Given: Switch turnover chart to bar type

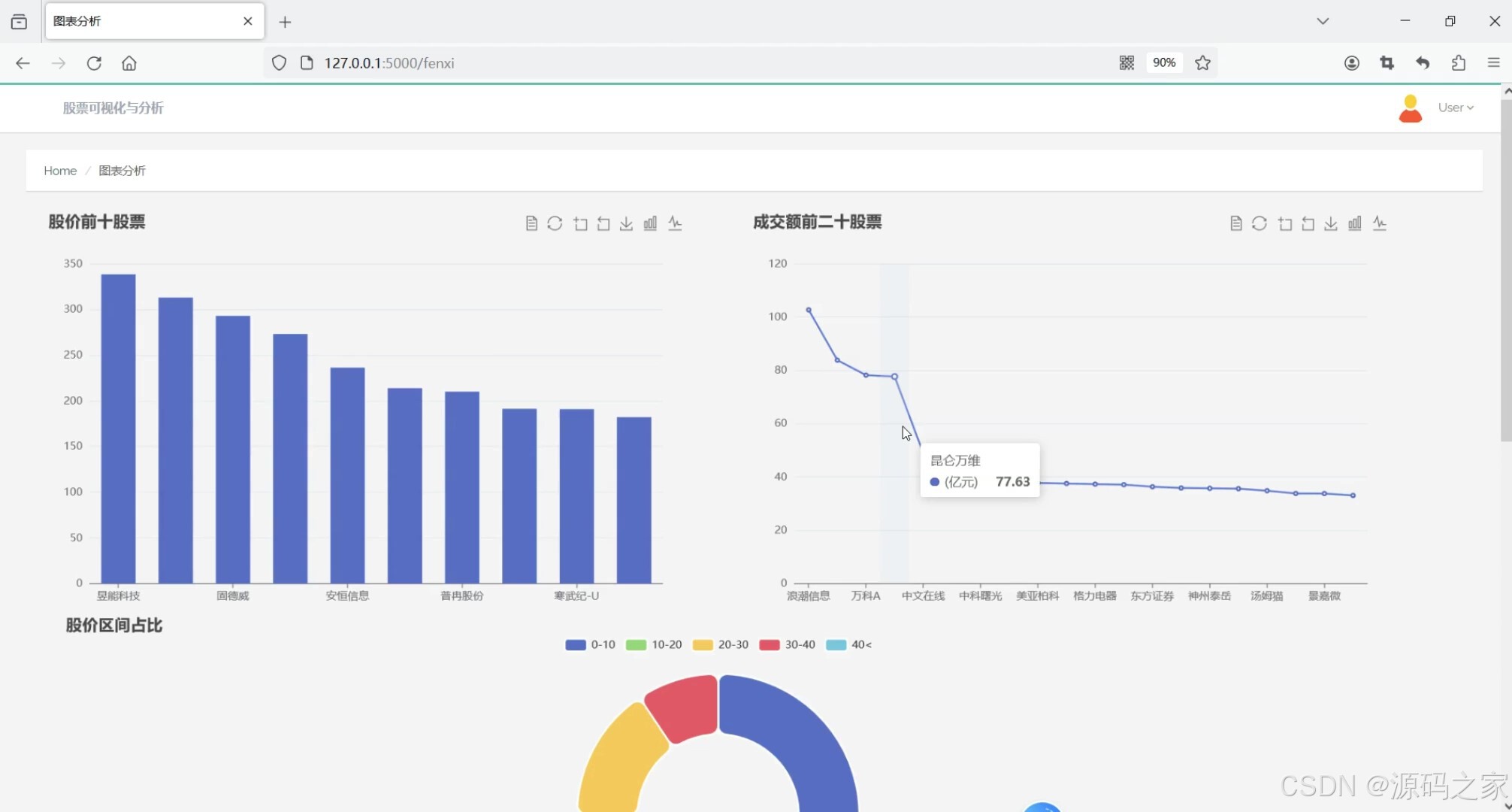Looking at the screenshot, I should click(x=1355, y=223).
